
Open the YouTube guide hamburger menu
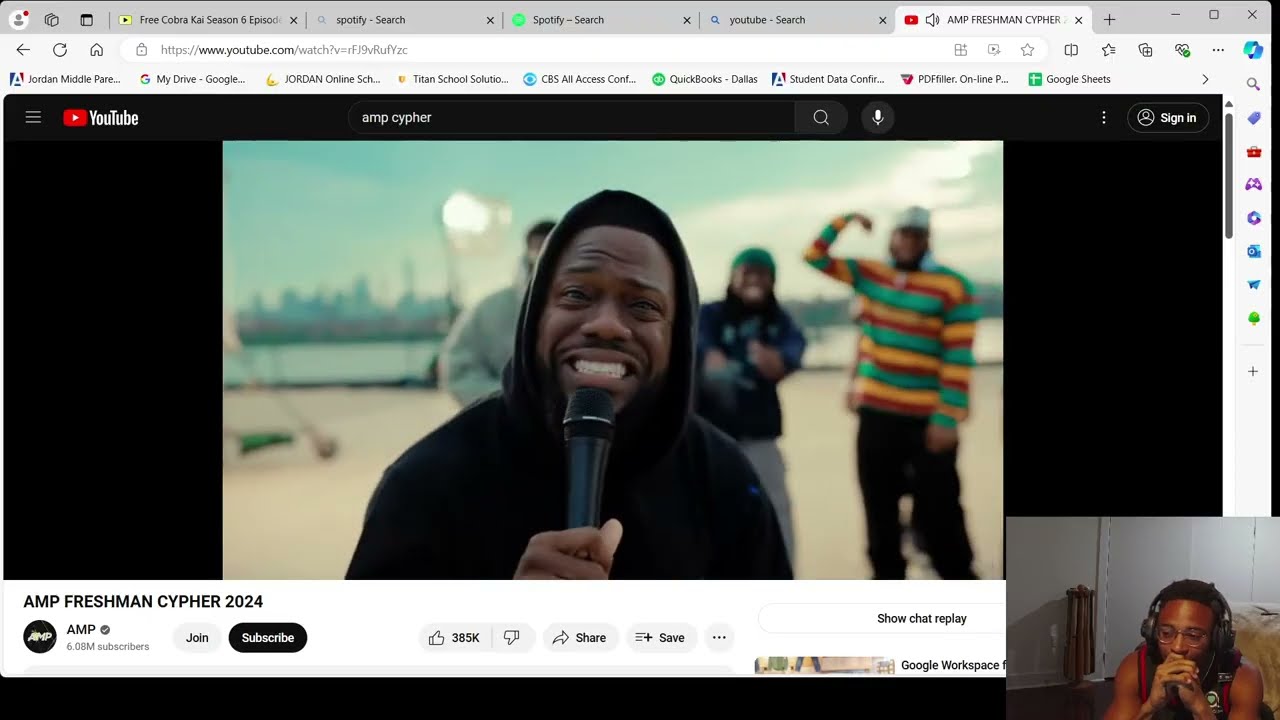tap(33, 117)
